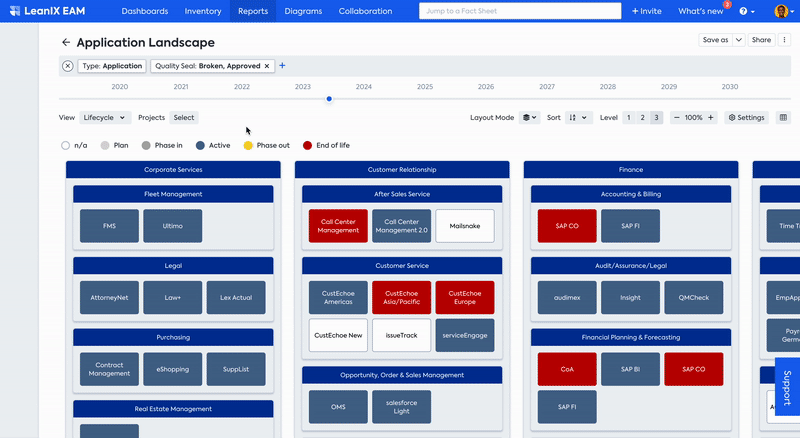Toggle the End of life legend item
This screenshot has width=800, height=438.
click(x=326, y=145)
